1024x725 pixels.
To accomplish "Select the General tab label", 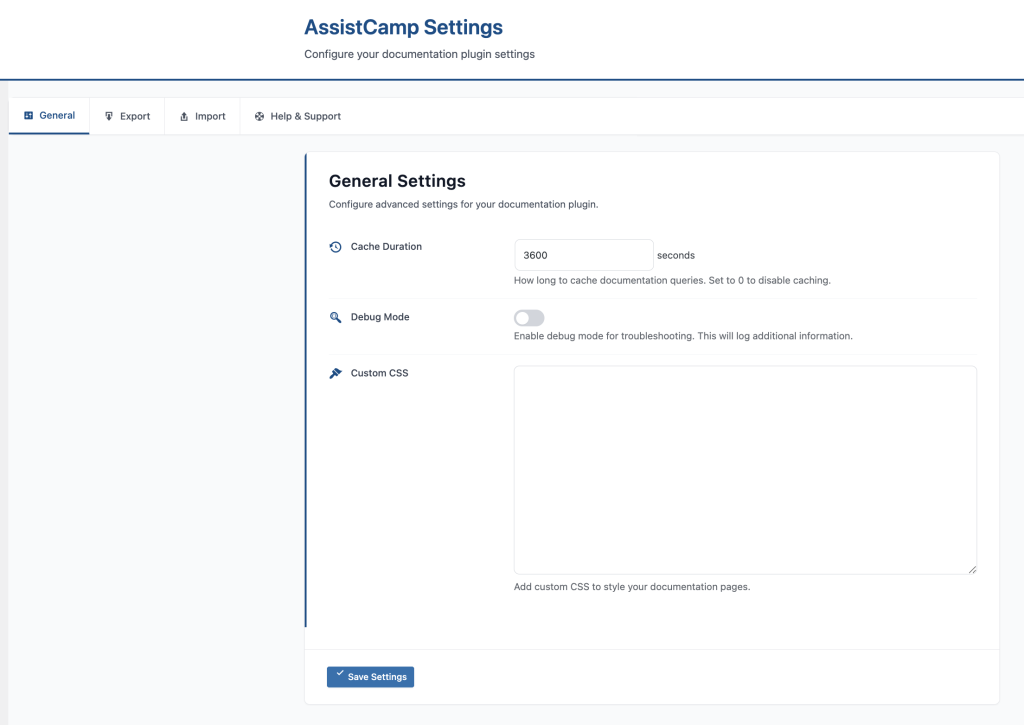I will 57,115.
